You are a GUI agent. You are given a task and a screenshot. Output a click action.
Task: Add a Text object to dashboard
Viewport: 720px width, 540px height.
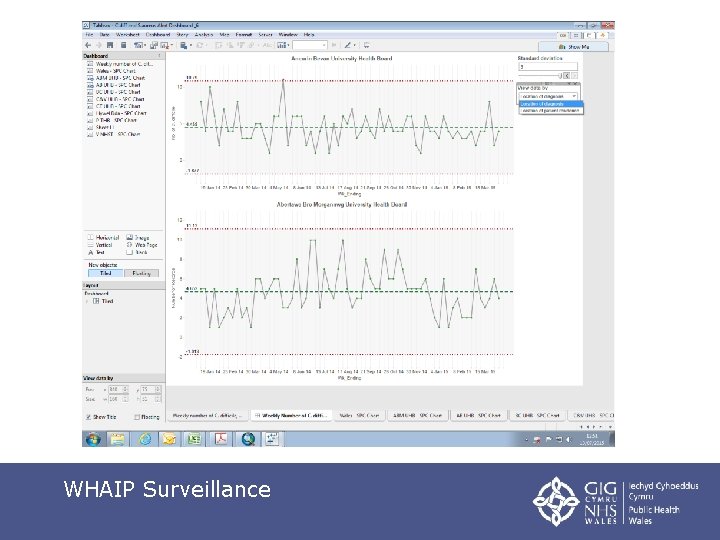[96, 253]
